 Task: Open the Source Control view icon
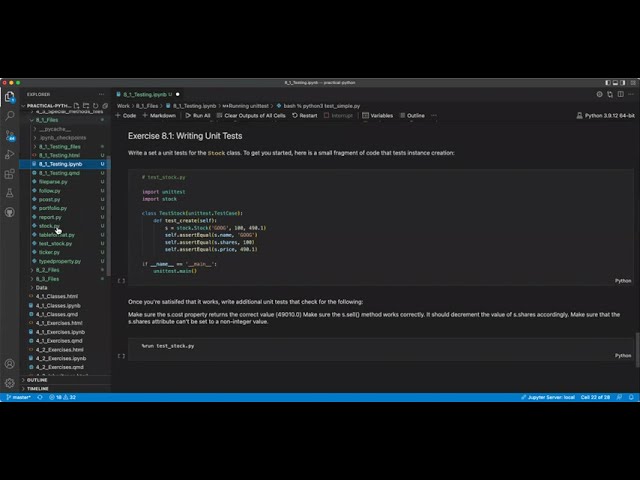coord(10,136)
